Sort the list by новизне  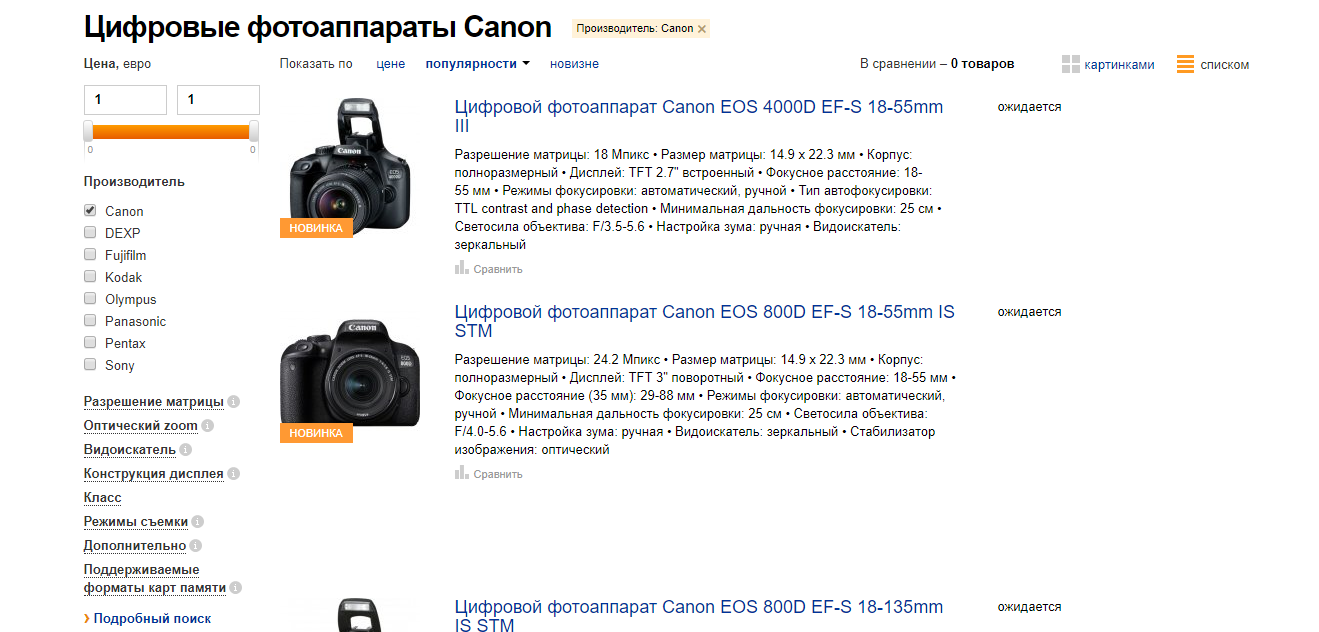pos(574,64)
